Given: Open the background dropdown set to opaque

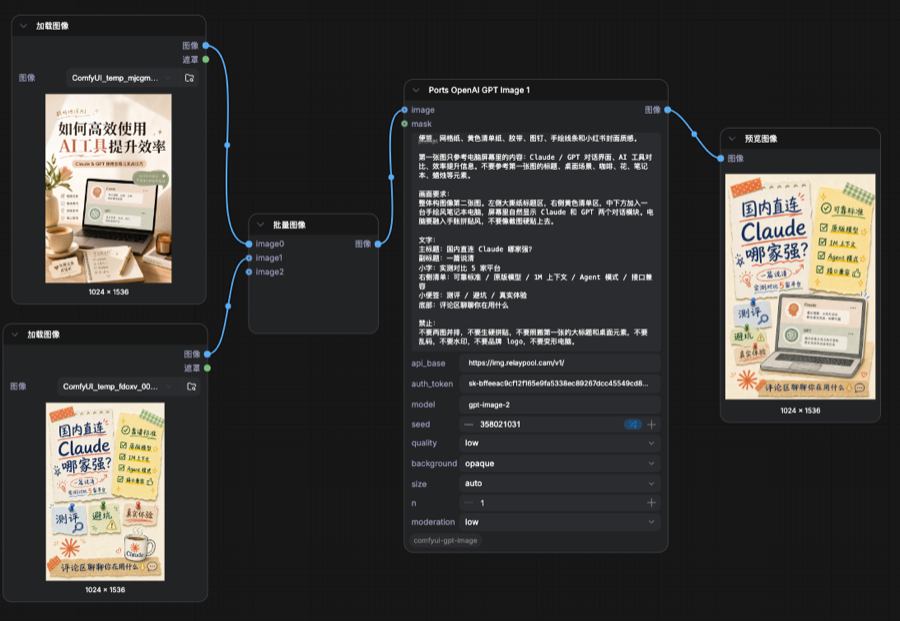Looking at the screenshot, I should pyautogui.click(x=560, y=463).
